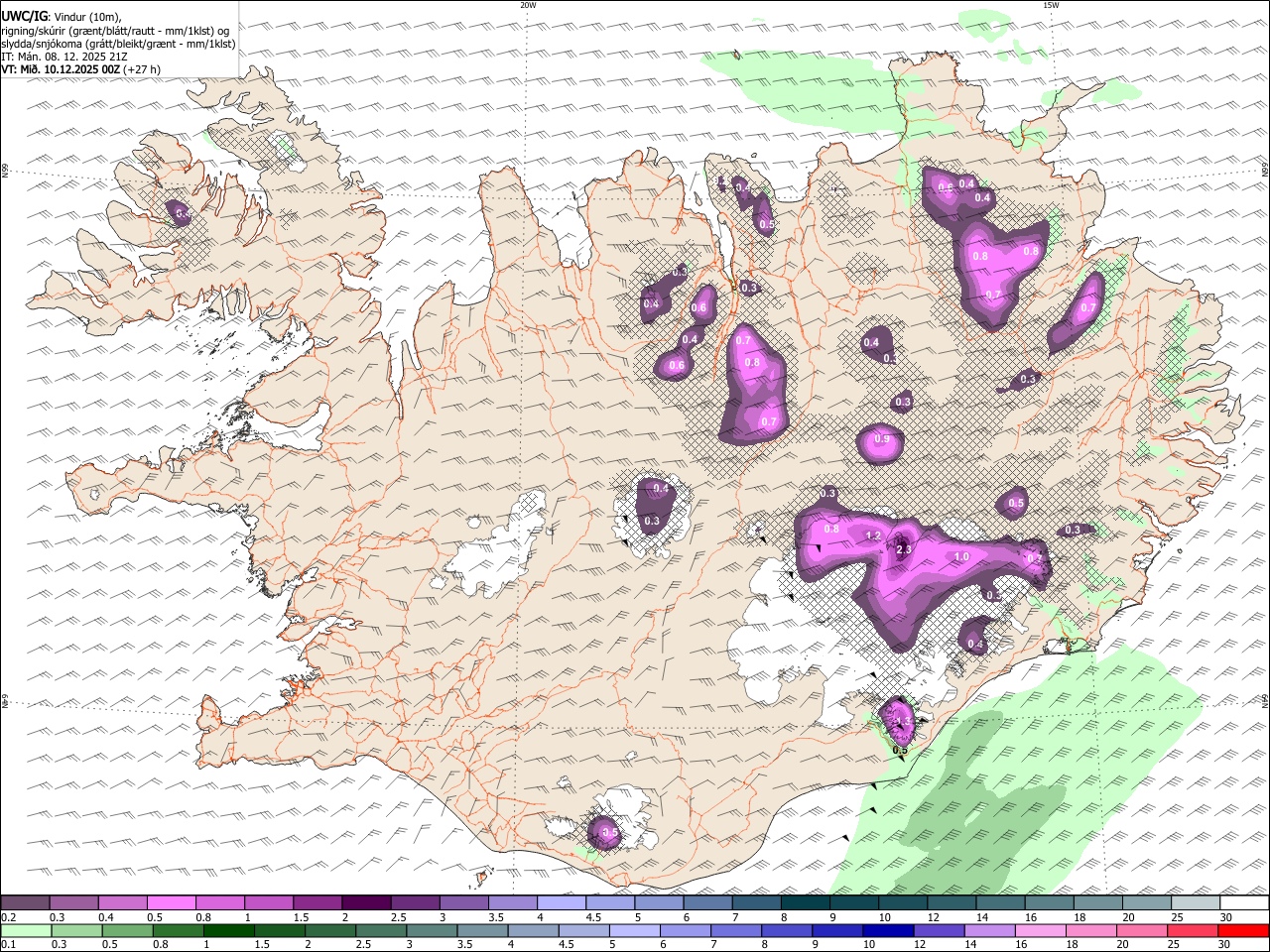Click the 1.0 precipitation value on map
Screen dimensions: 1270x952
click(960, 557)
